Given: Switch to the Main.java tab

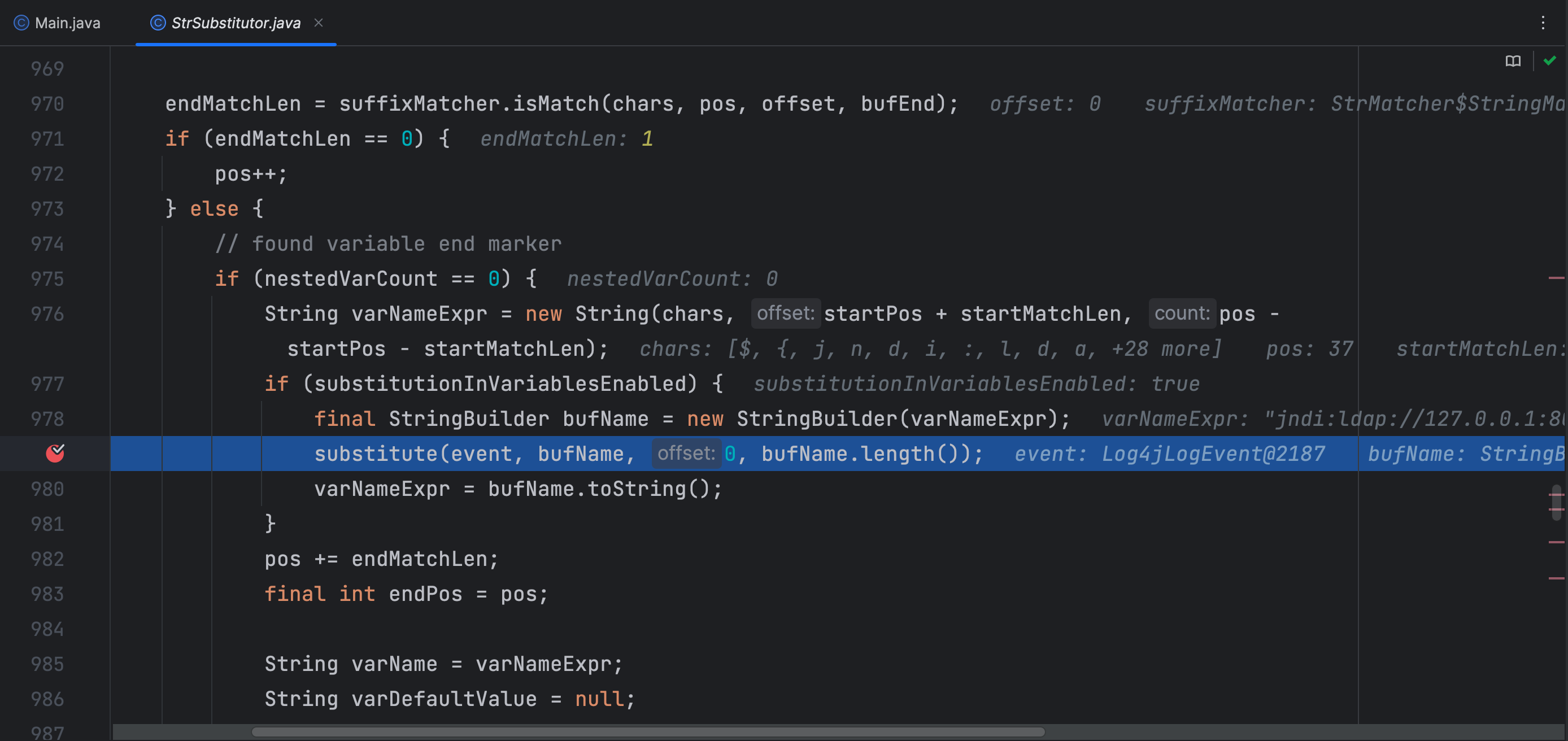Looking at the screenshot, I should pyautogui.click(x=57, y=23).
